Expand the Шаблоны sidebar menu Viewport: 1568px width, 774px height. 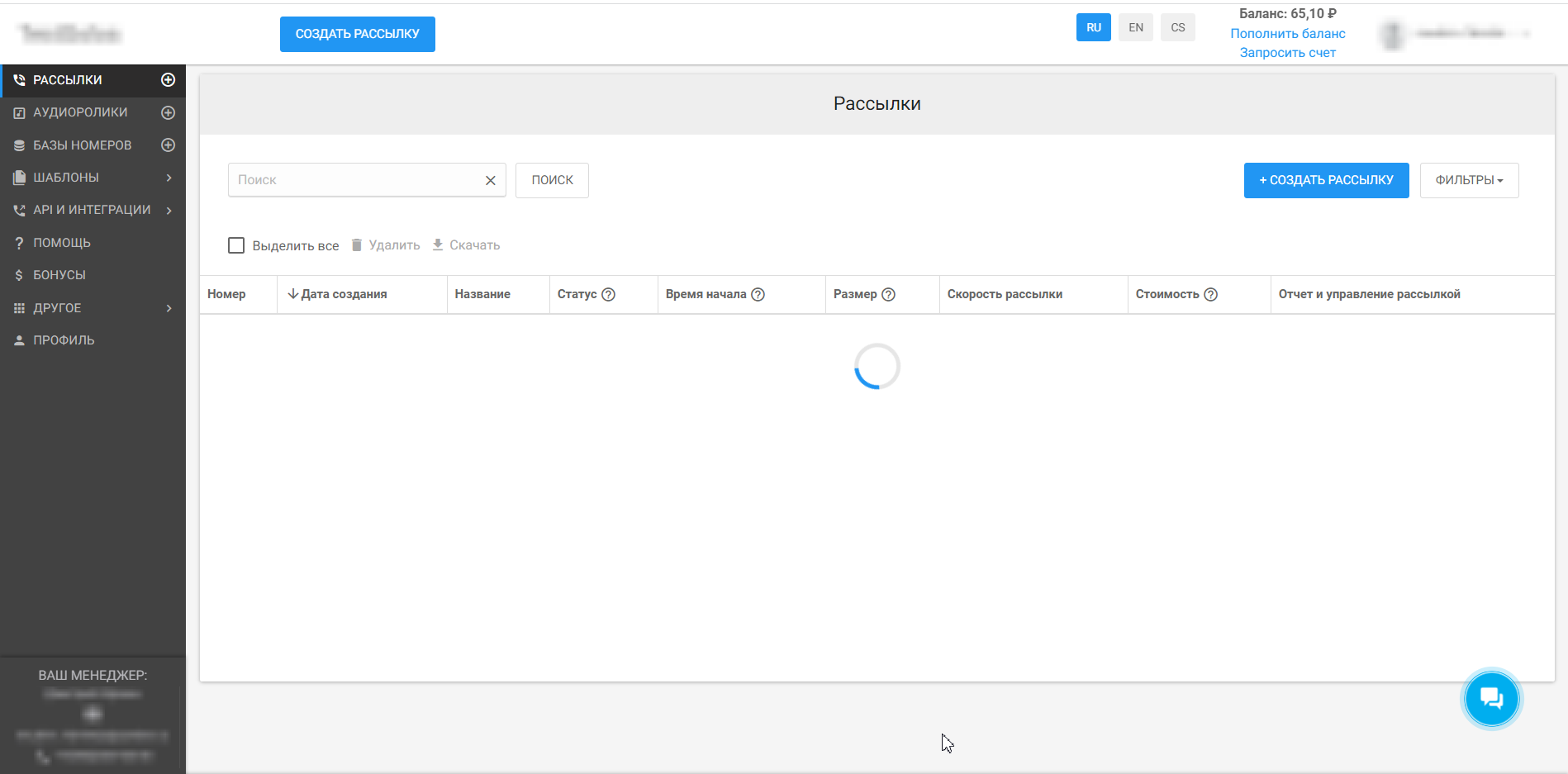click(92, 178)
